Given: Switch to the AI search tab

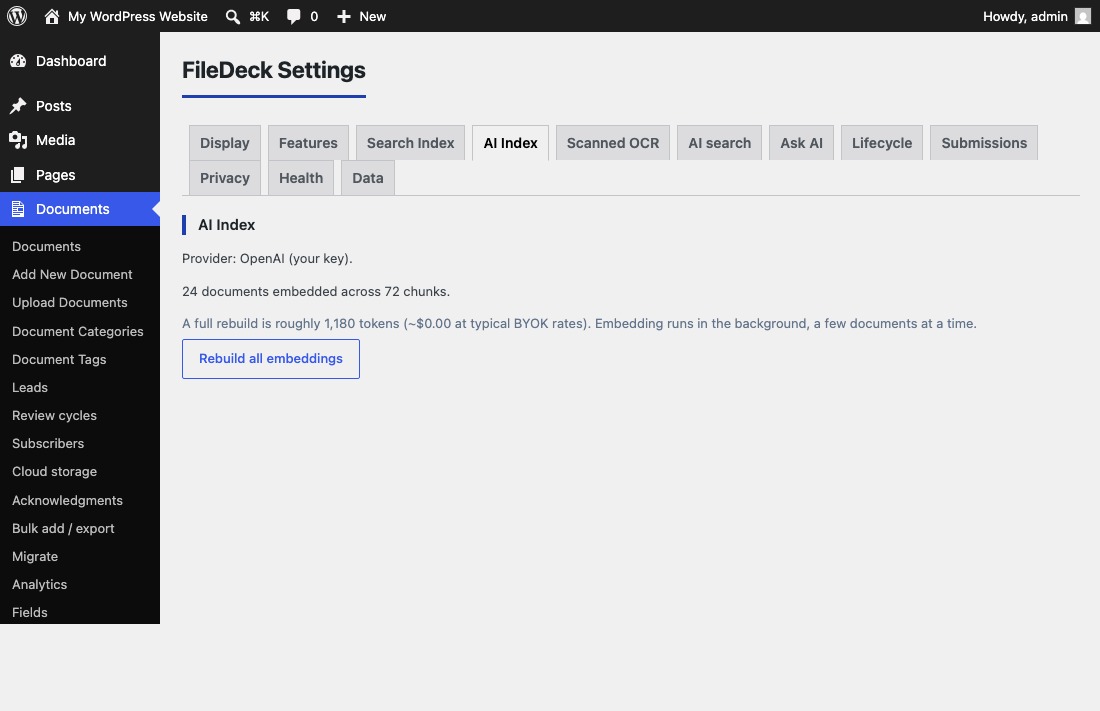Looking at the screenshot, I should [x=720, y=142].
